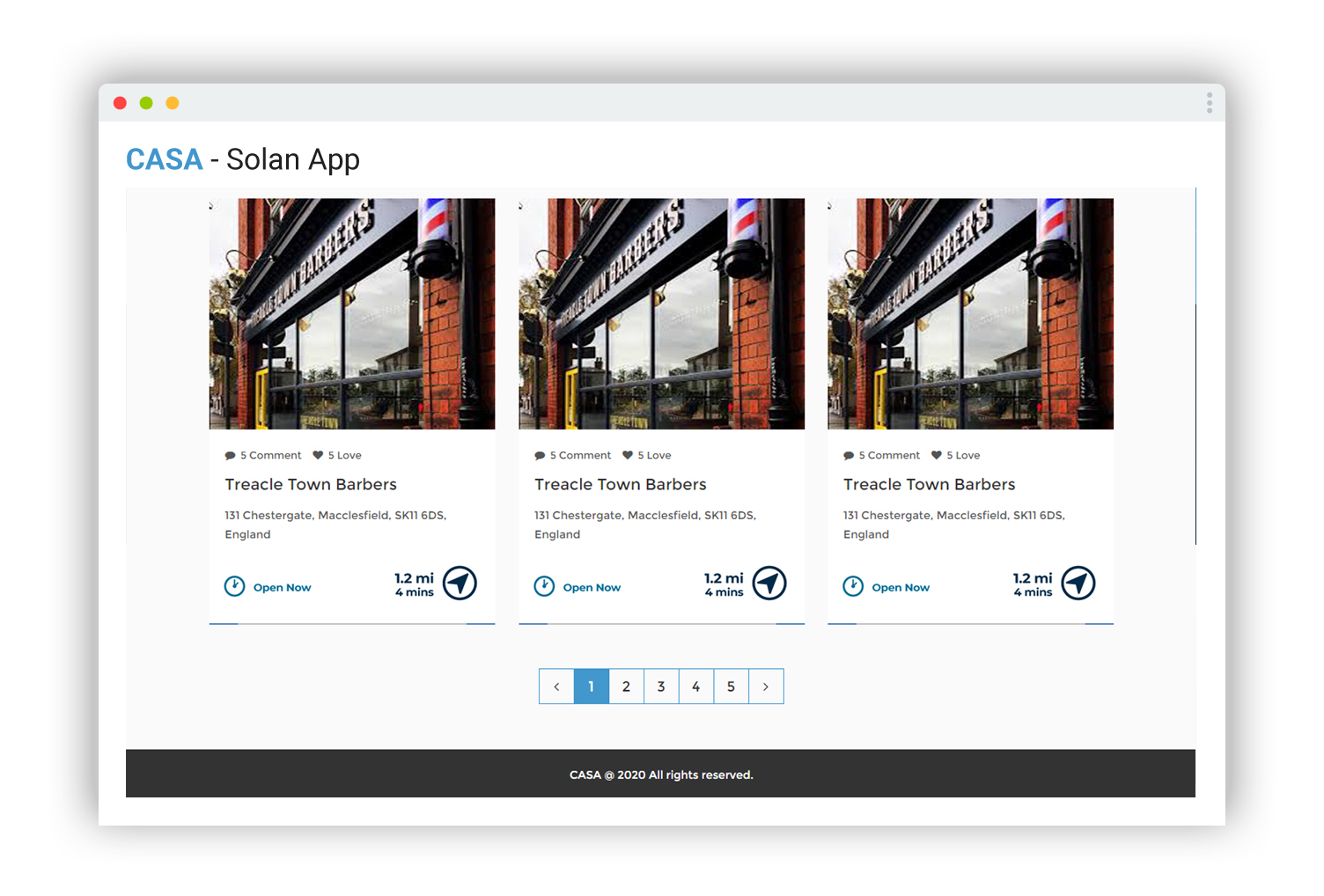Image resolution: width=1324 pixels, height=896 pixels.
Task: Open the CASA logo link in header
Action: pos(165,159)
